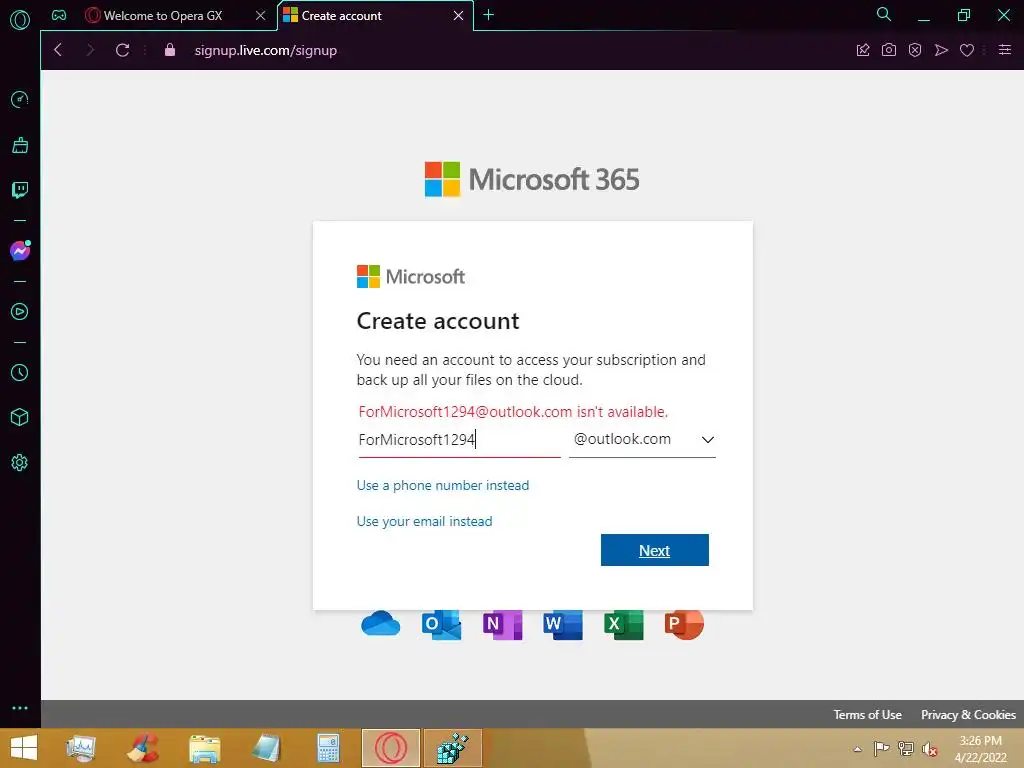Image resolution: width=1024 pixels, height=768 pixels.
Task: Open Settings gear in sidebar
Action: click(x=20, y=462)
